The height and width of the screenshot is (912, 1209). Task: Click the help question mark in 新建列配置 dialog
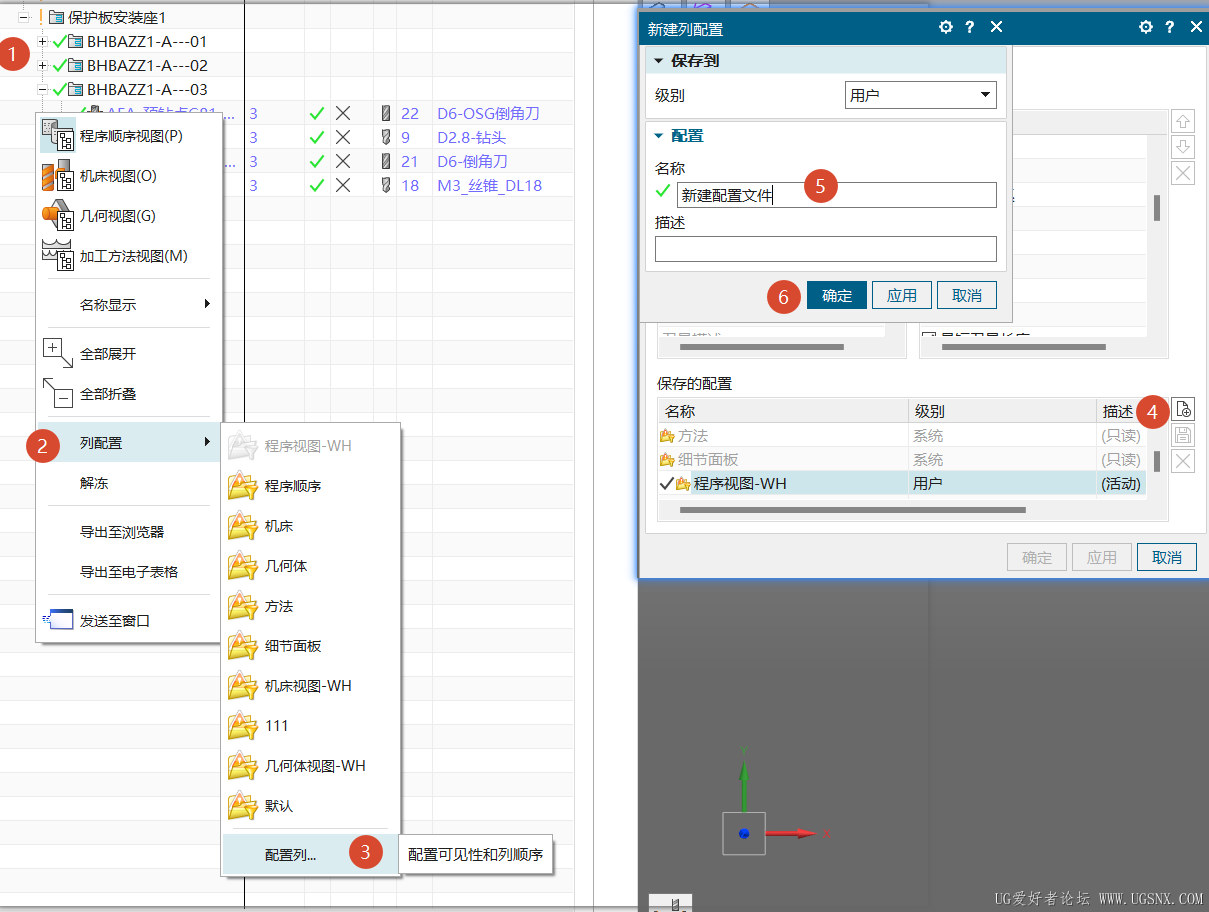(970, 28)
